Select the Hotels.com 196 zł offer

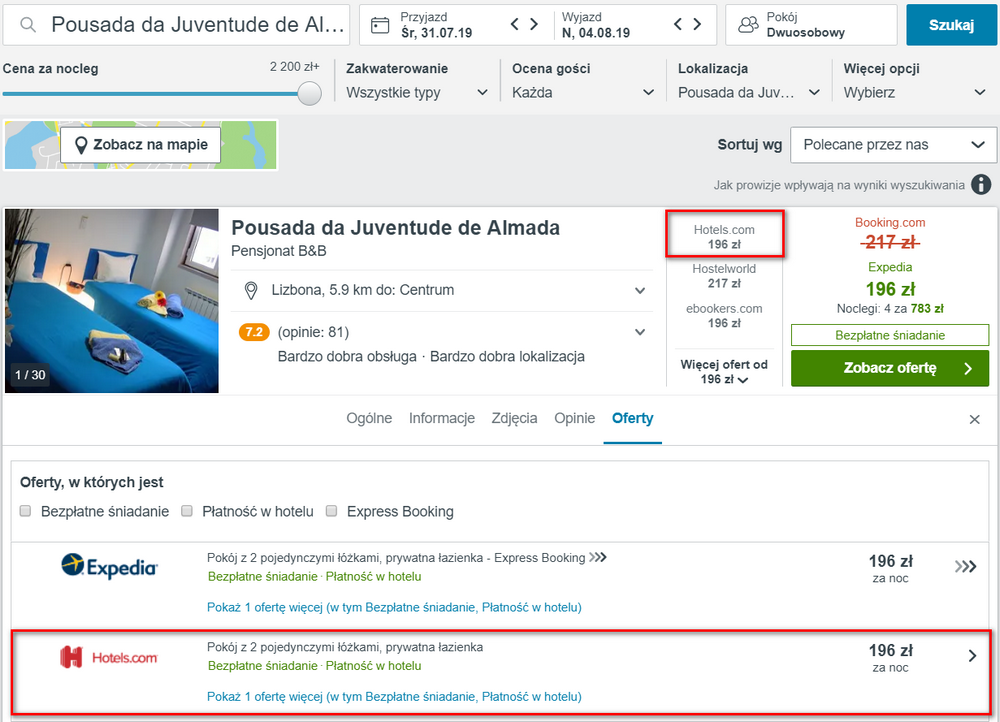click(724, 237)
